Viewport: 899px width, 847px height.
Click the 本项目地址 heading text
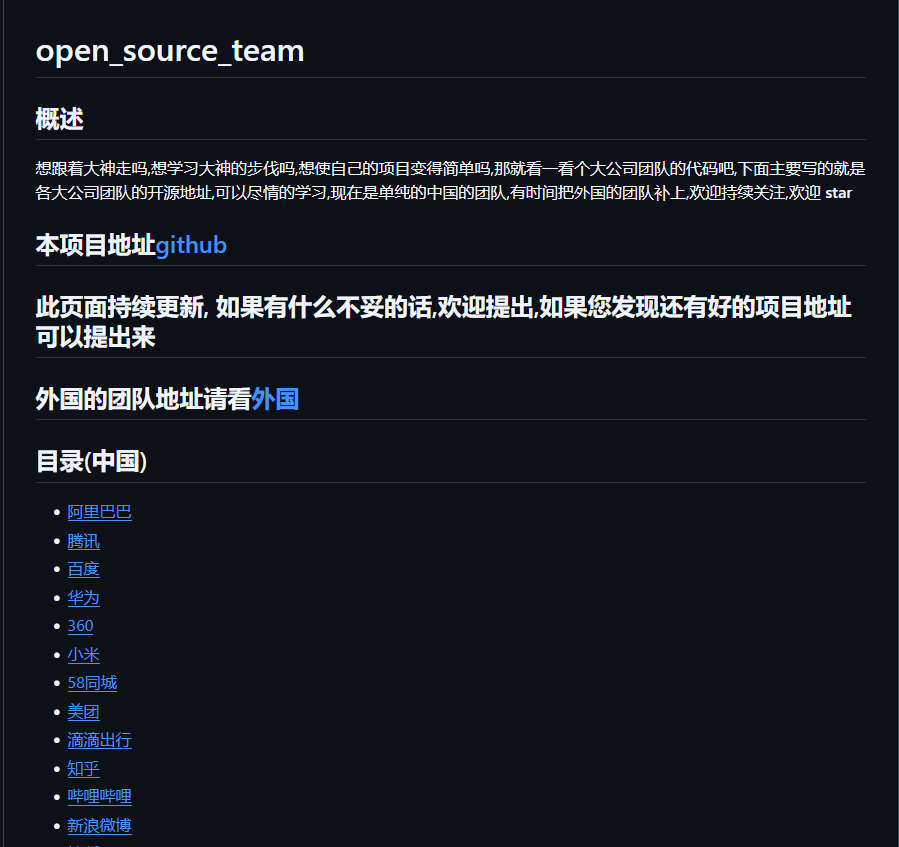[95, 245]
